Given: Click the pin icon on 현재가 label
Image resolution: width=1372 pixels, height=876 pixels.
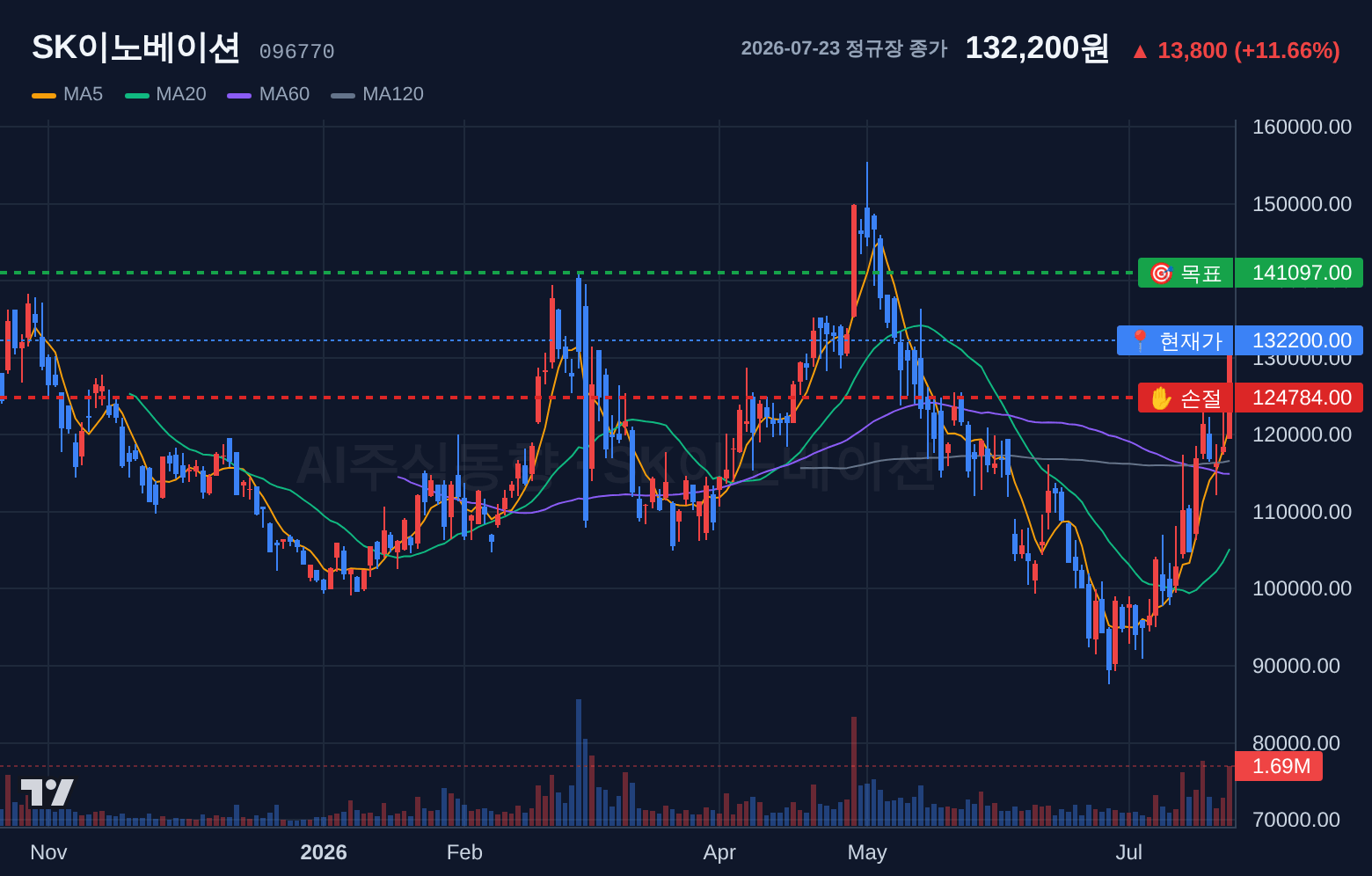Looking at the screenshot, I should click(1140, 341).
